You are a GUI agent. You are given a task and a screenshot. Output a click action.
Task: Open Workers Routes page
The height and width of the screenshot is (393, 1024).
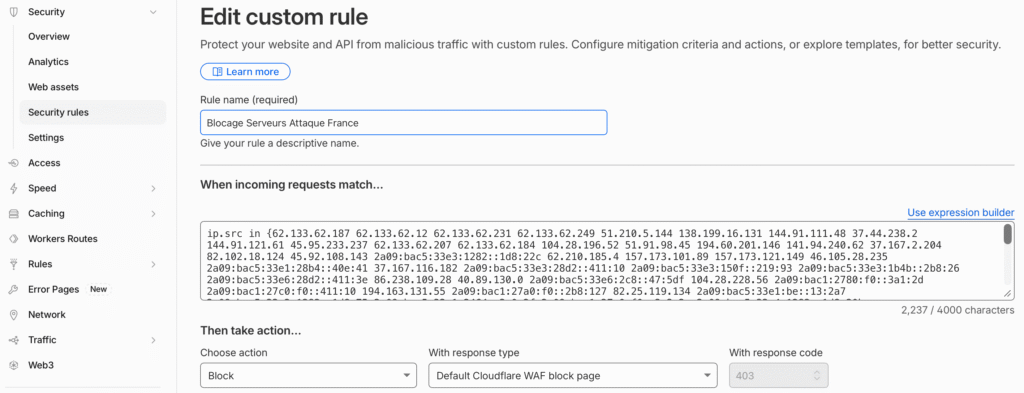[63, 239]
